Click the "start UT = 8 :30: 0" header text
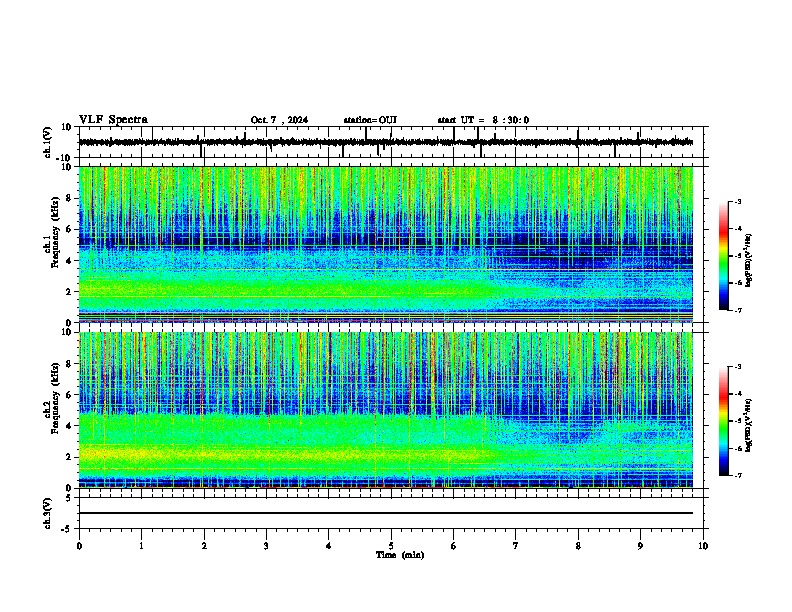Screen dimensions: 792x612 point(483,120)
